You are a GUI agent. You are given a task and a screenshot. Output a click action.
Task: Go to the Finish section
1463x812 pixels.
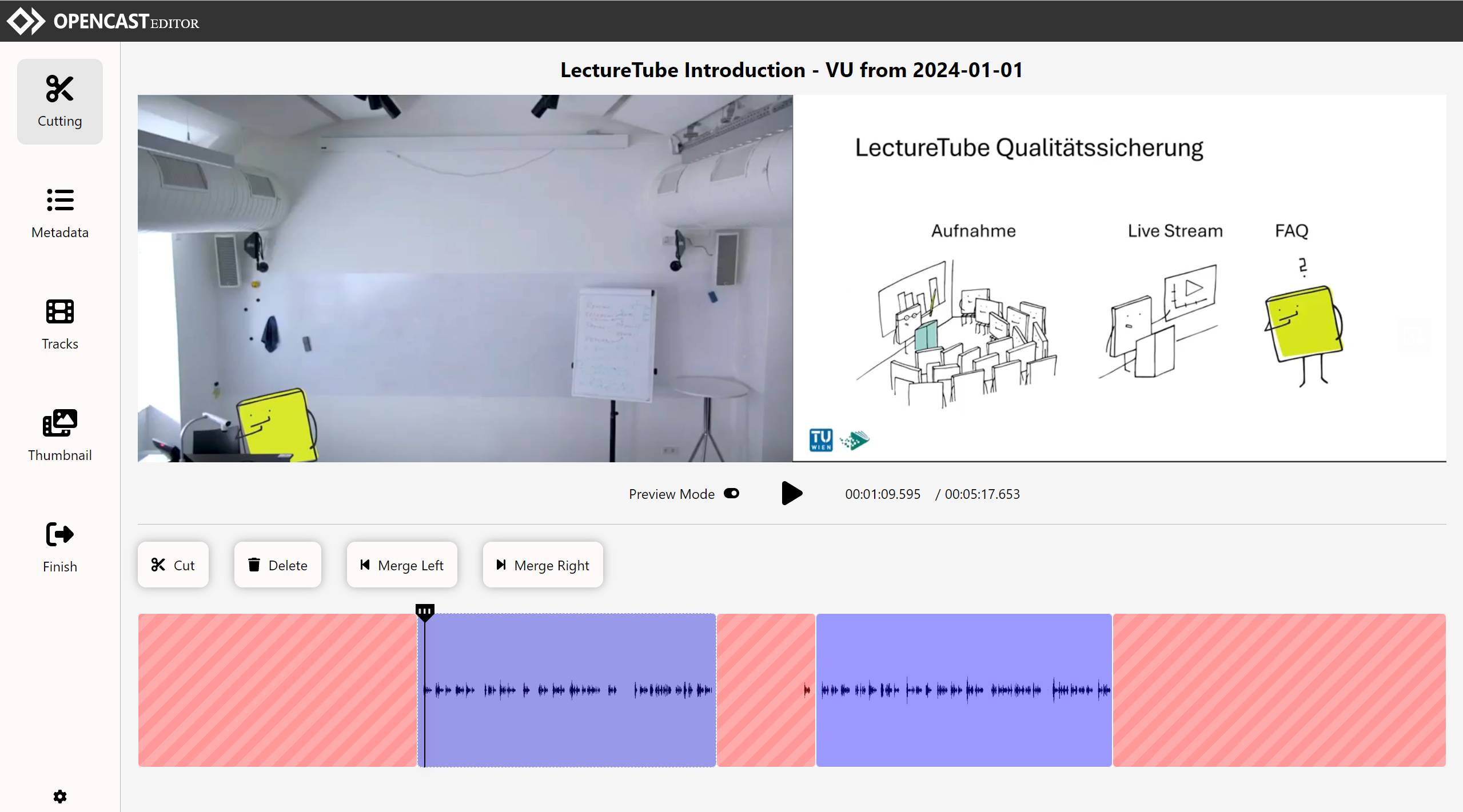60,547
